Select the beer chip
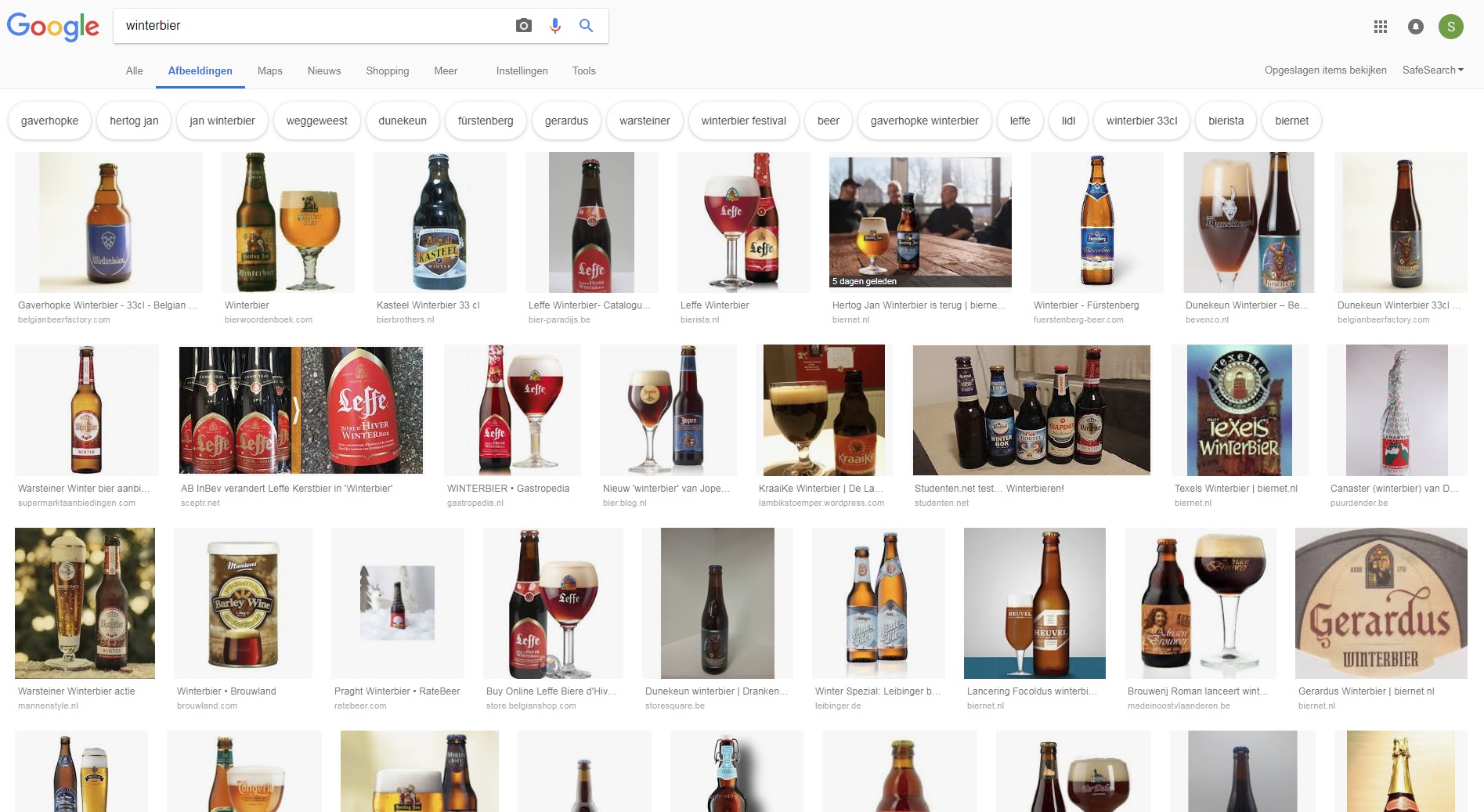The width and height of the screenshot is (1484, 812). 829,121
